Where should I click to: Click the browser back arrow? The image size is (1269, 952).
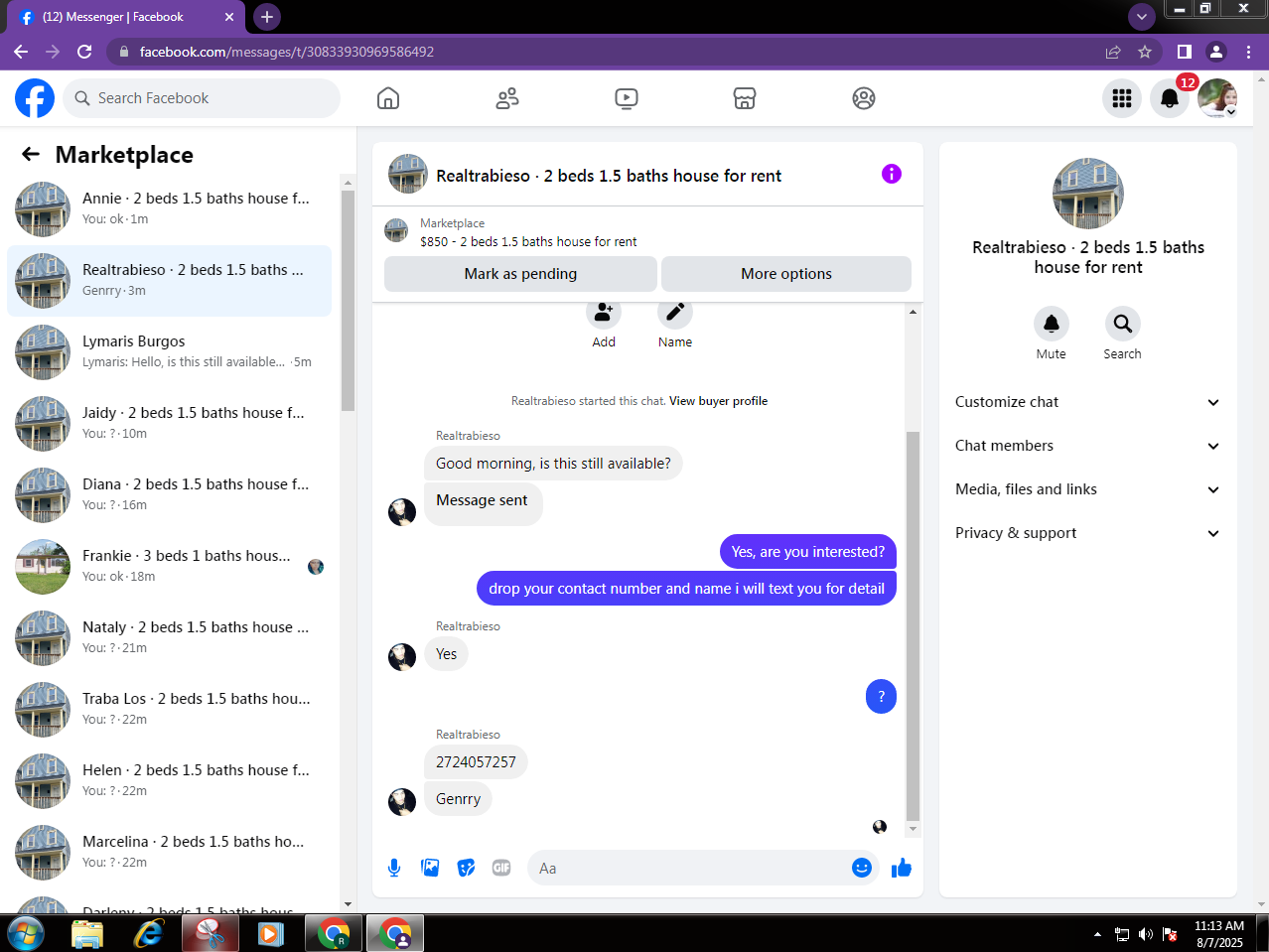(x=21, y=52)
